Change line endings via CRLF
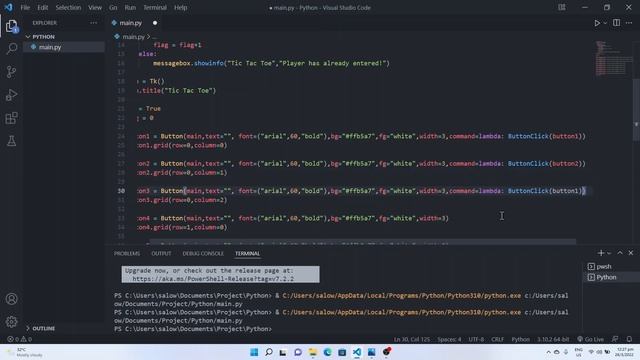Screen dimensions: 640x360 pyautogui.click(x=497, y=339)
